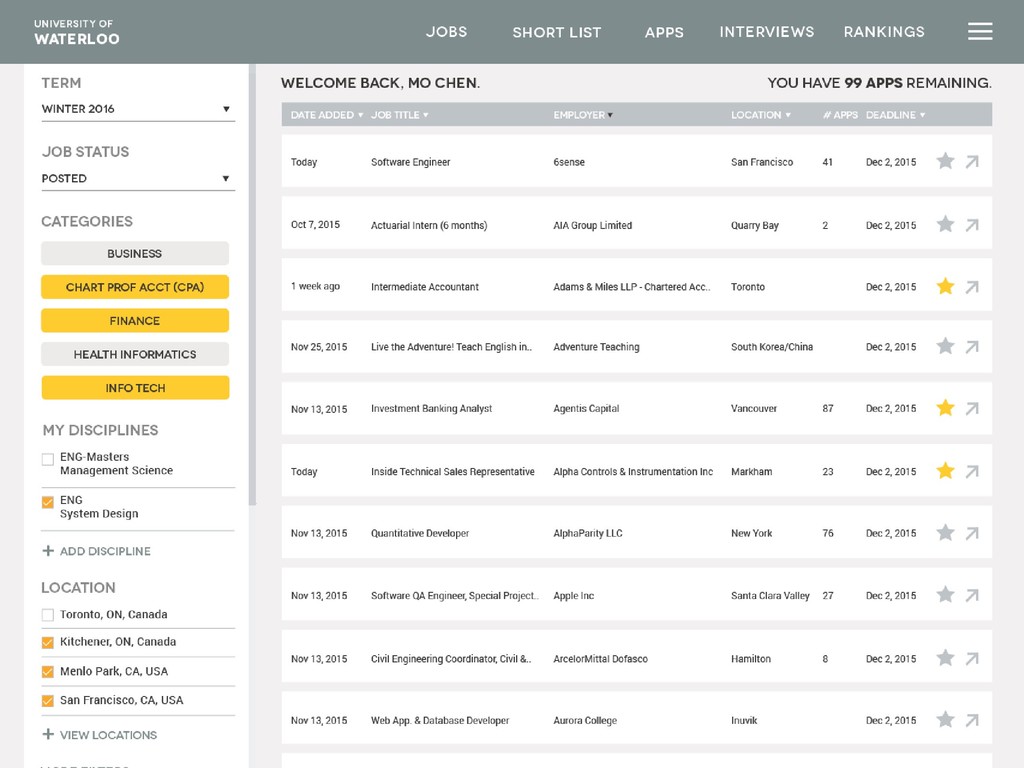Star the ArcelorMittal Dofasco job
Image resolution: width=1024 pixels, height=768 pixels.
tap(945, 658)
